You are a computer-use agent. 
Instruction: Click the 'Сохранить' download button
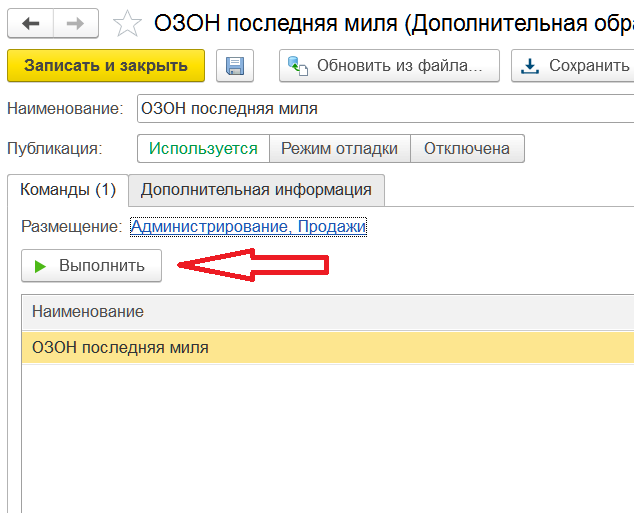(573, 66)
